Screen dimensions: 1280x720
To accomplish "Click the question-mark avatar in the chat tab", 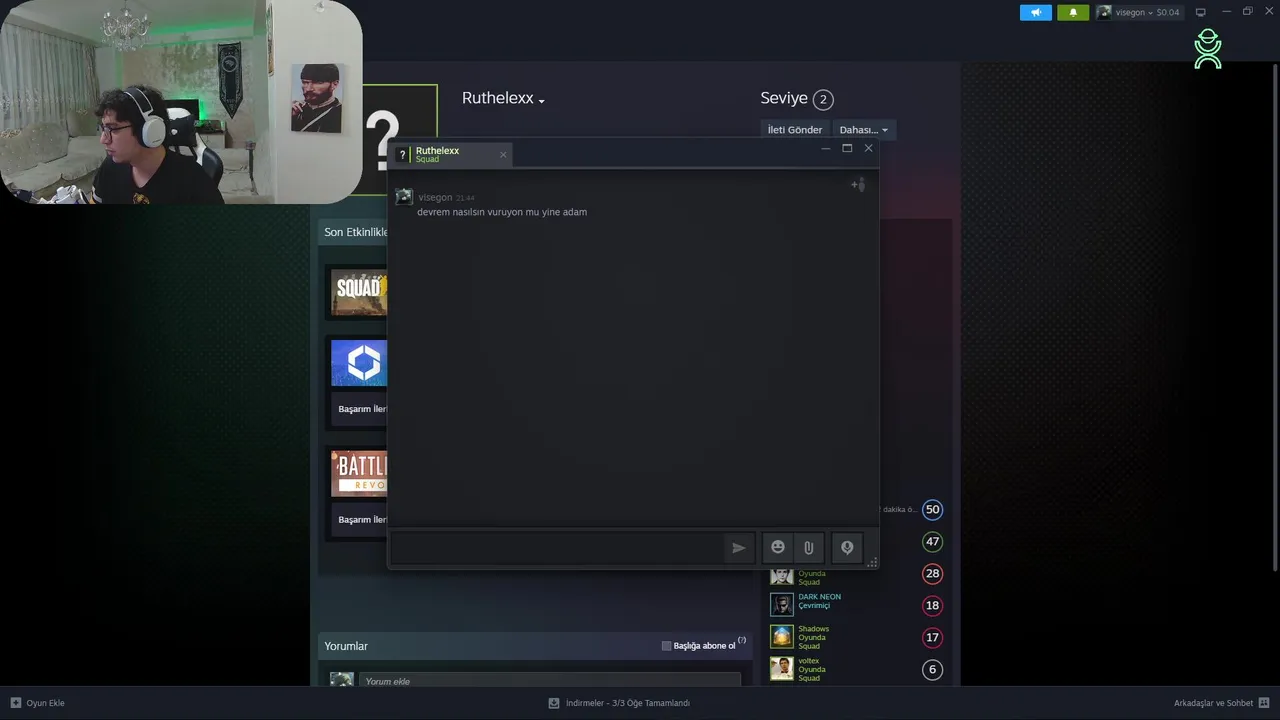I will 403,155.
